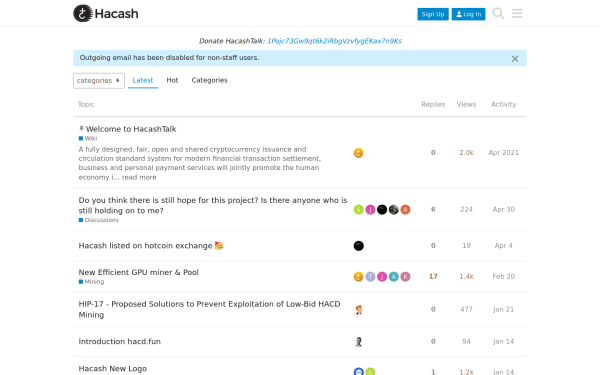Image resolution: width=600 pixels, height=375 pixels.
Task: Click Apr 4 activity date
Action: pyautogui.click(x=503, y=246)
